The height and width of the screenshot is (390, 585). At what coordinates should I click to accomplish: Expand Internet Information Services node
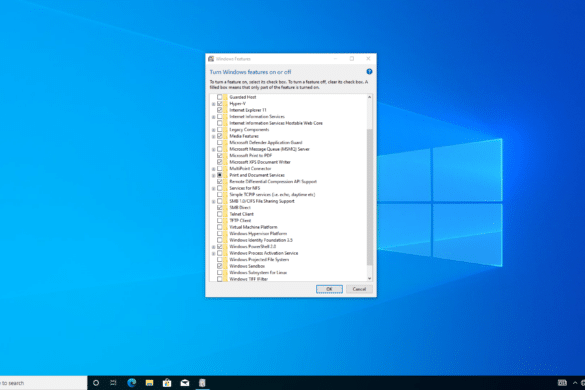[213, 117]
